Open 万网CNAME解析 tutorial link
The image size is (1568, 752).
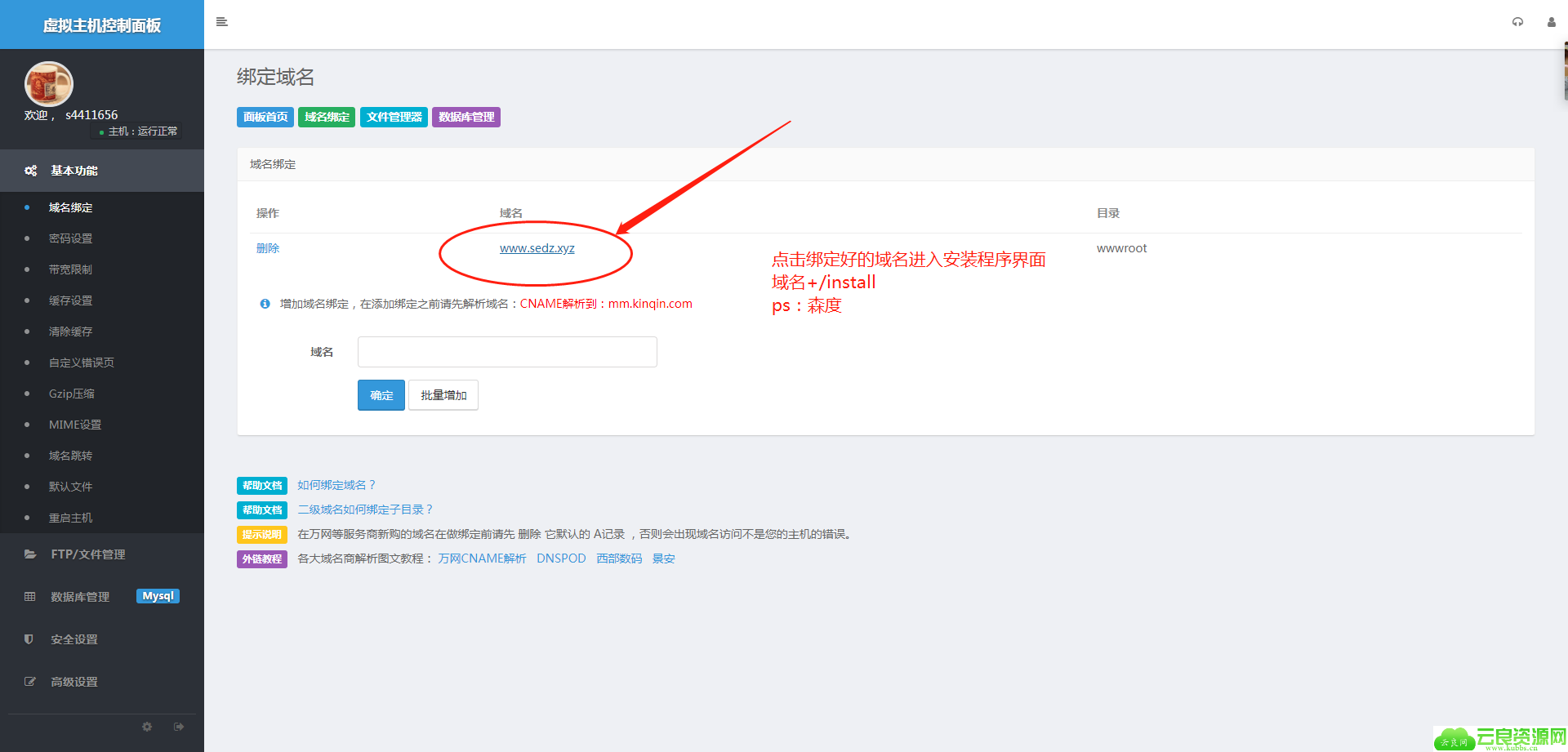[482, 558]
